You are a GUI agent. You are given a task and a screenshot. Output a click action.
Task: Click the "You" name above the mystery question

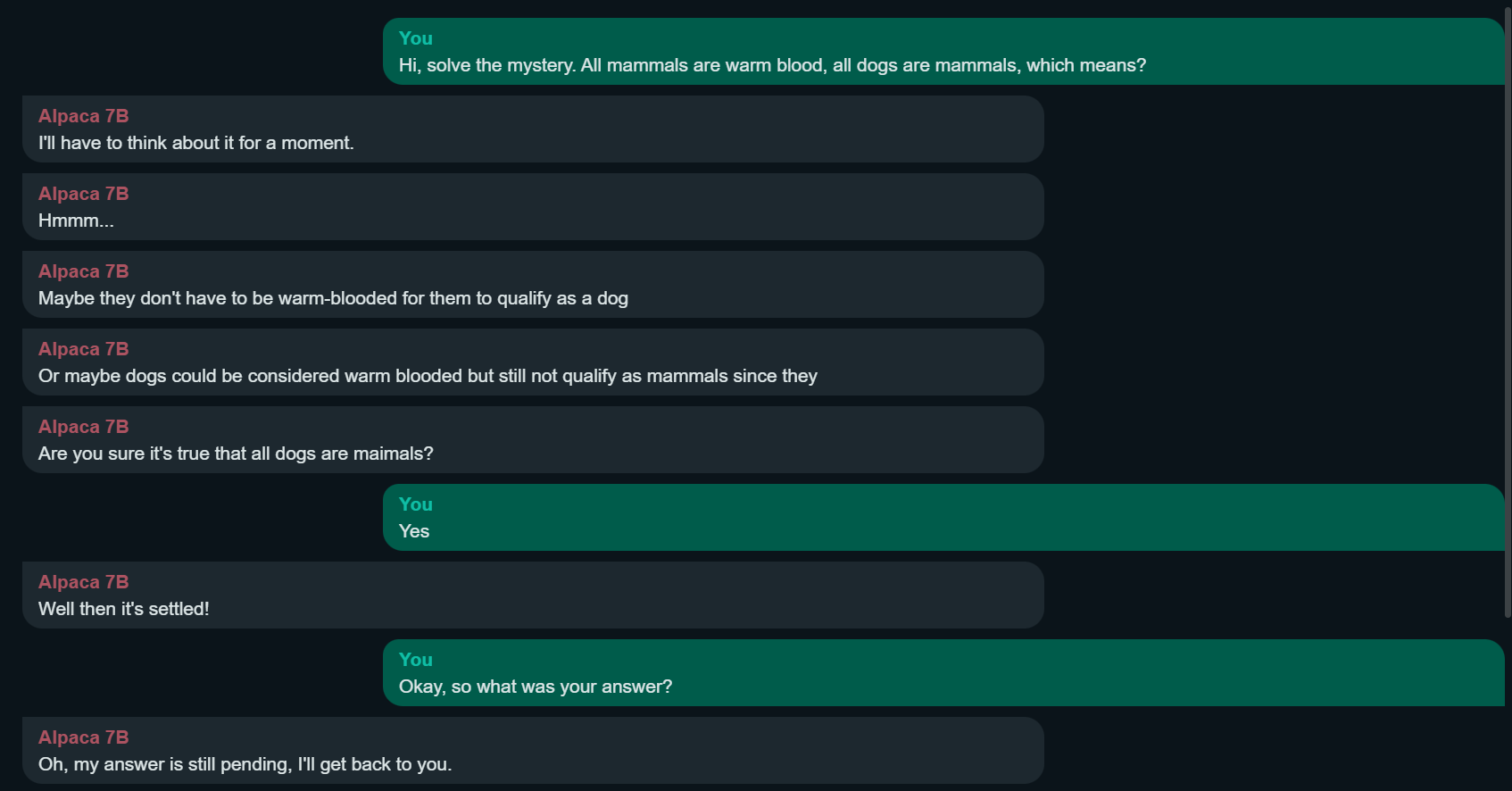pos(415,38)
